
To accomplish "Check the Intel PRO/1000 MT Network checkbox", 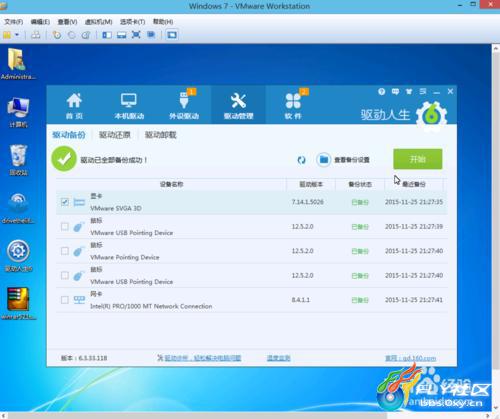I will click(x=65, y=300).
